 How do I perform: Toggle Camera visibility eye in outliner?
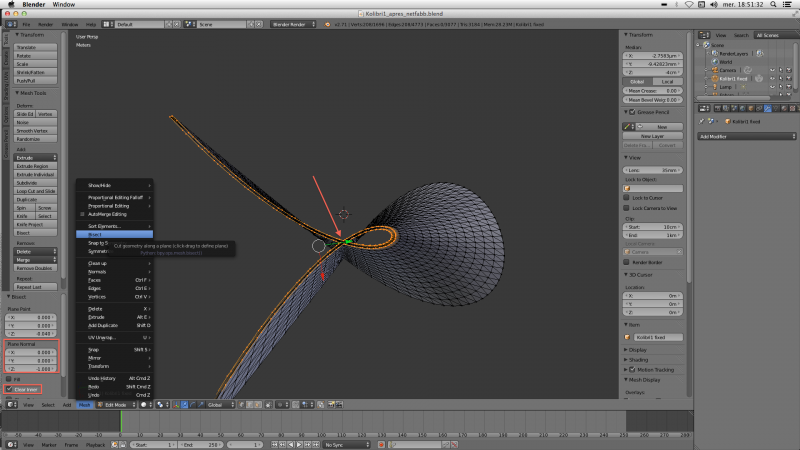pos(772,70)
